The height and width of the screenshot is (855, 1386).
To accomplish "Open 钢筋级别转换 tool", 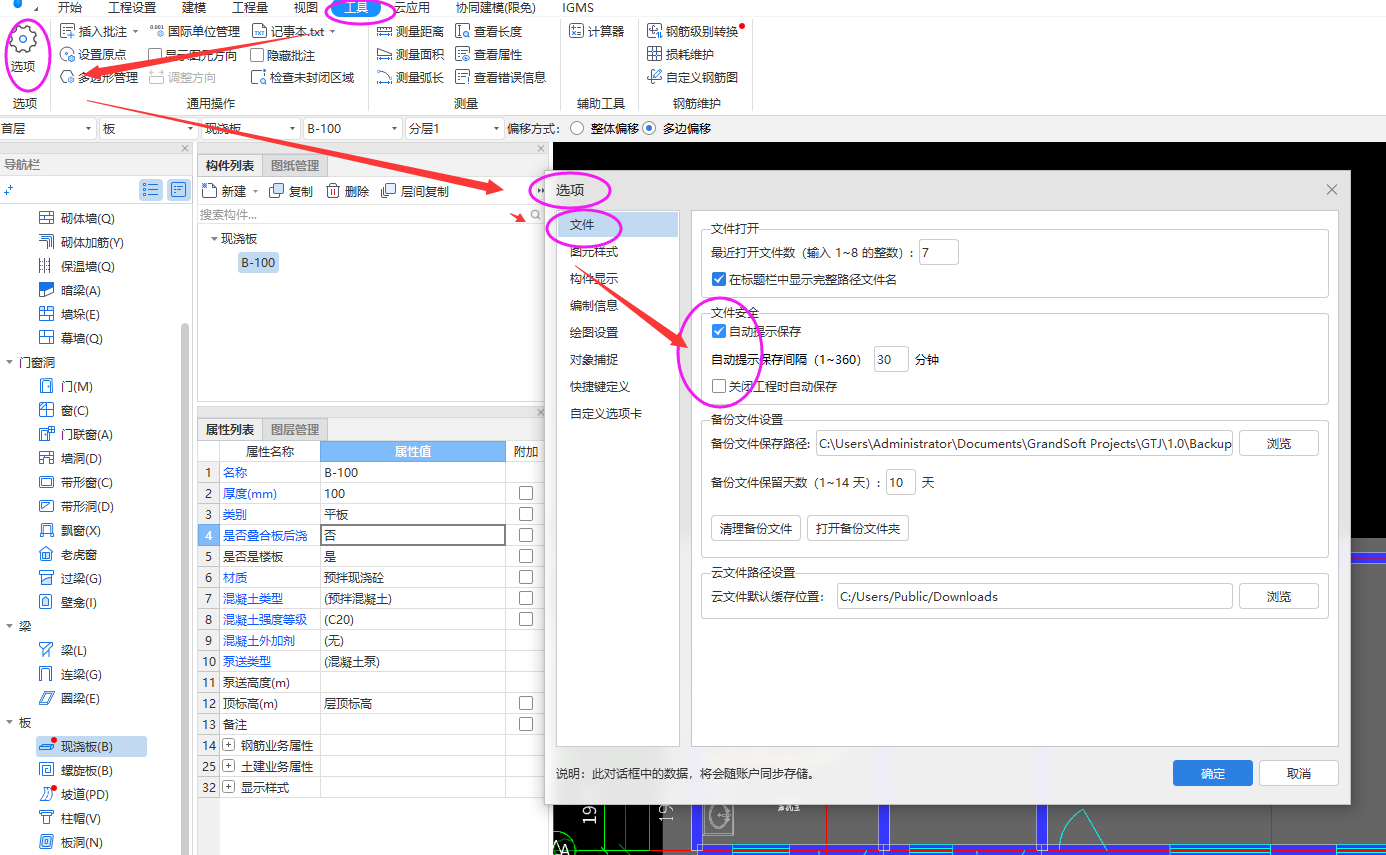I will point(693,32).
